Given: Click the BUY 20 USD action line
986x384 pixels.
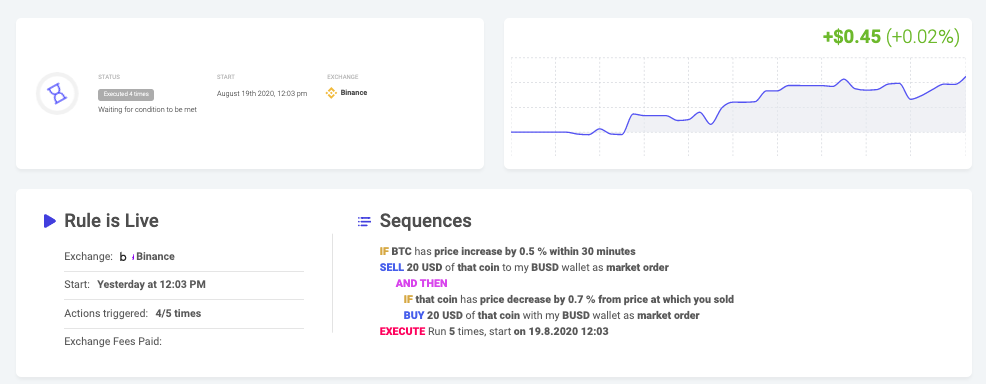Looking at the screenshot, I should click(551, 315).
